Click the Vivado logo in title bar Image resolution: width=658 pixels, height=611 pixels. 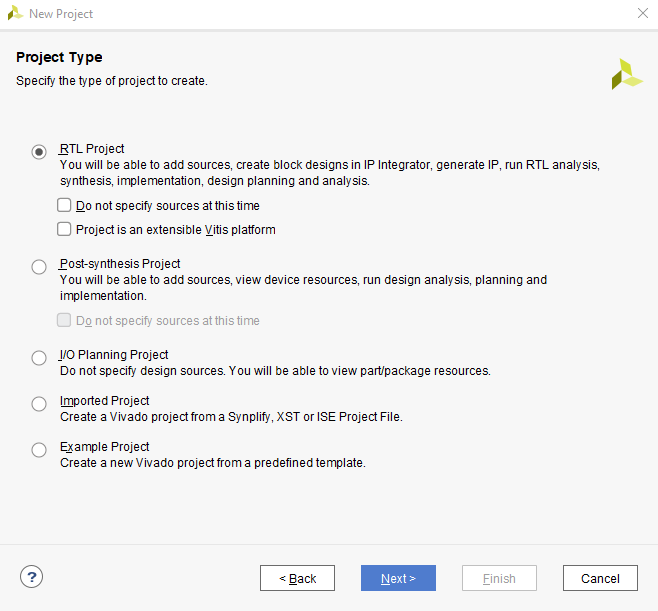tap(15, 13)
